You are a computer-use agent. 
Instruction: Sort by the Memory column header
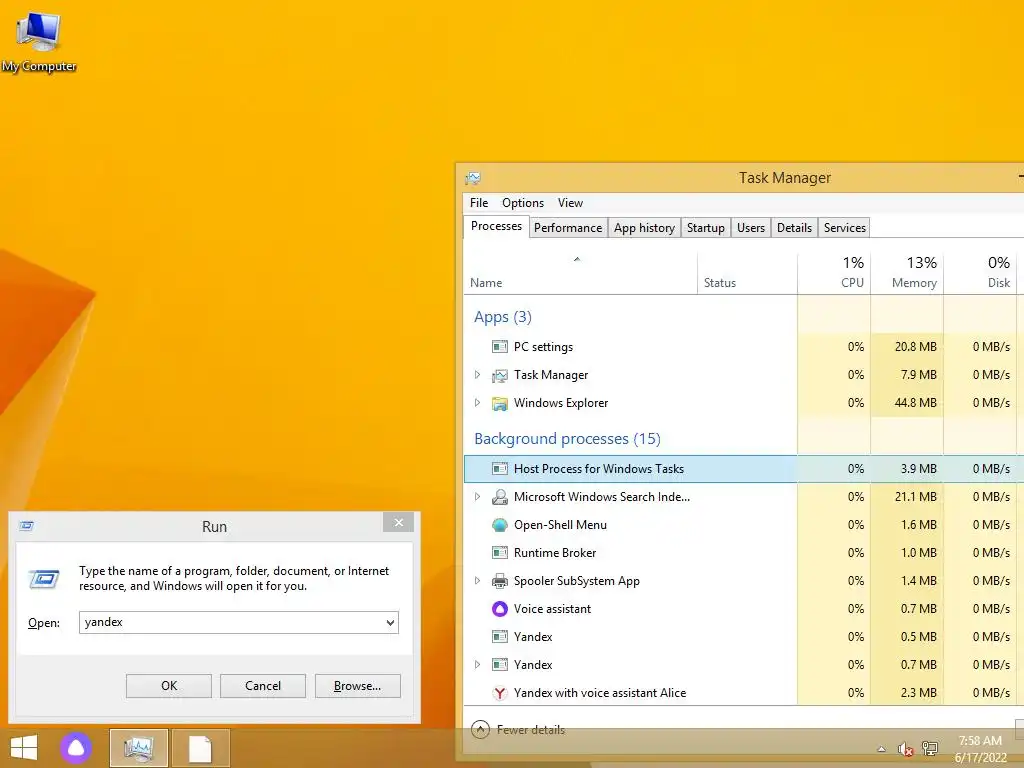(x=907, y=274)
